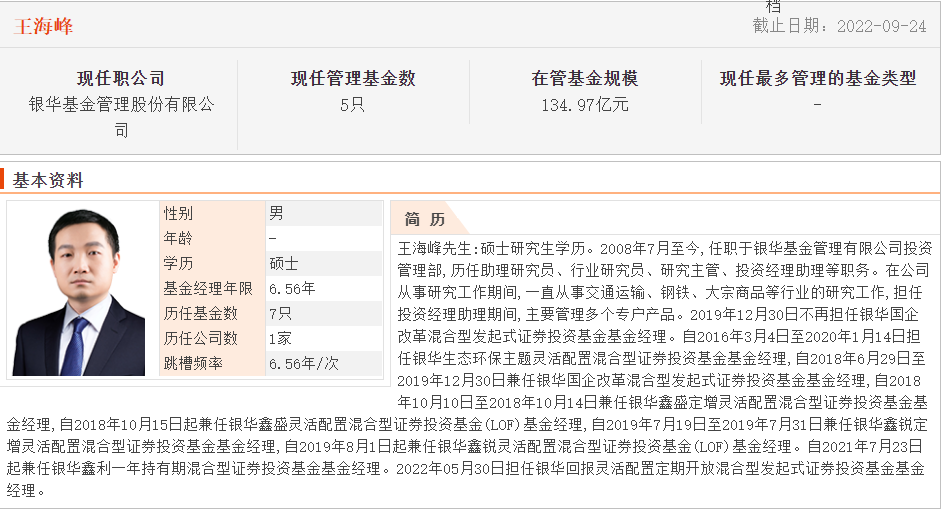The width and height of the screenshot is (942, 511).
Task: Click the fund manager name 王海峰
Action: (x=43, y=26)
